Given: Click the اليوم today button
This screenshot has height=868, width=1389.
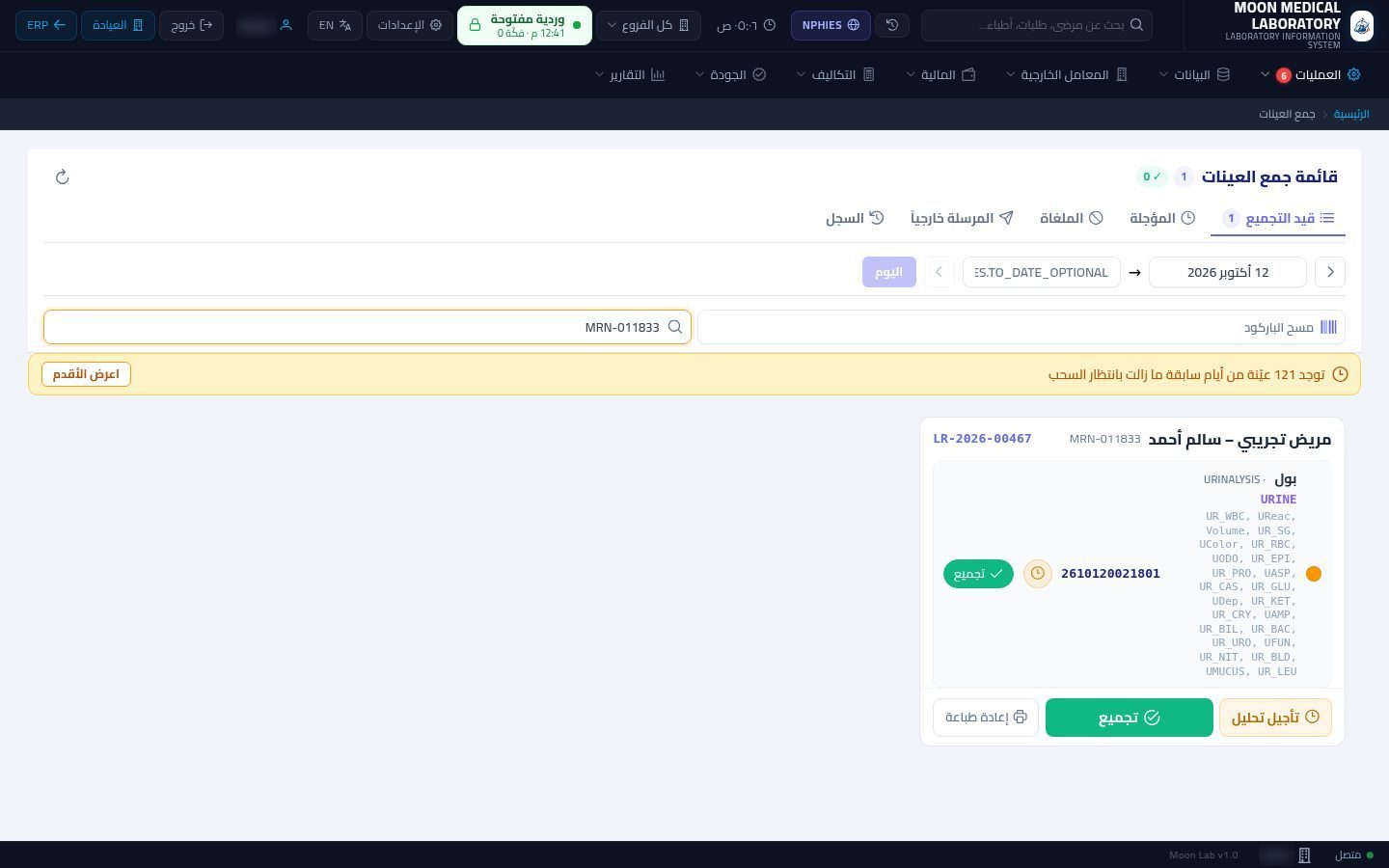Looking at the screenshot, I should coord(889,272).
